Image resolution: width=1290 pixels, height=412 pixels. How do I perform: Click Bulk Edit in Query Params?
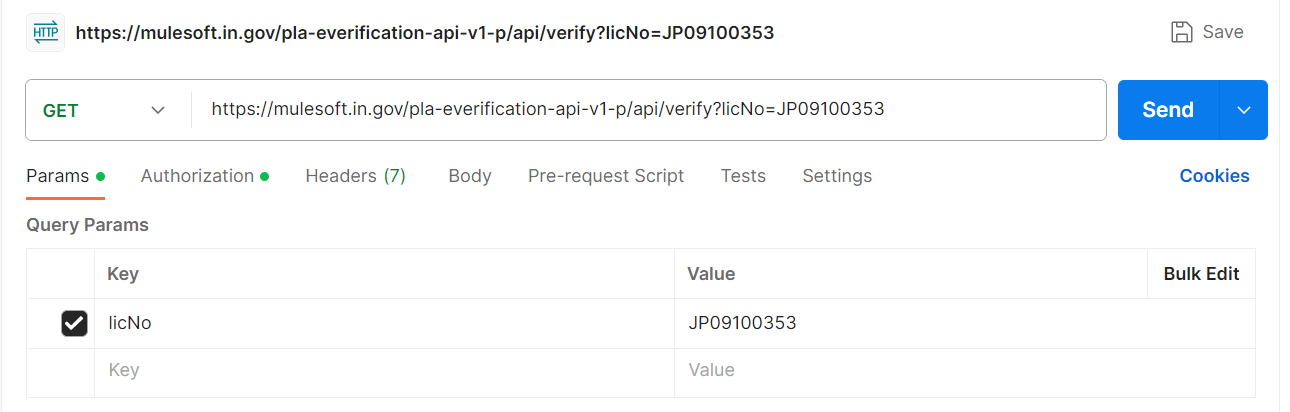pos(1201,274)
